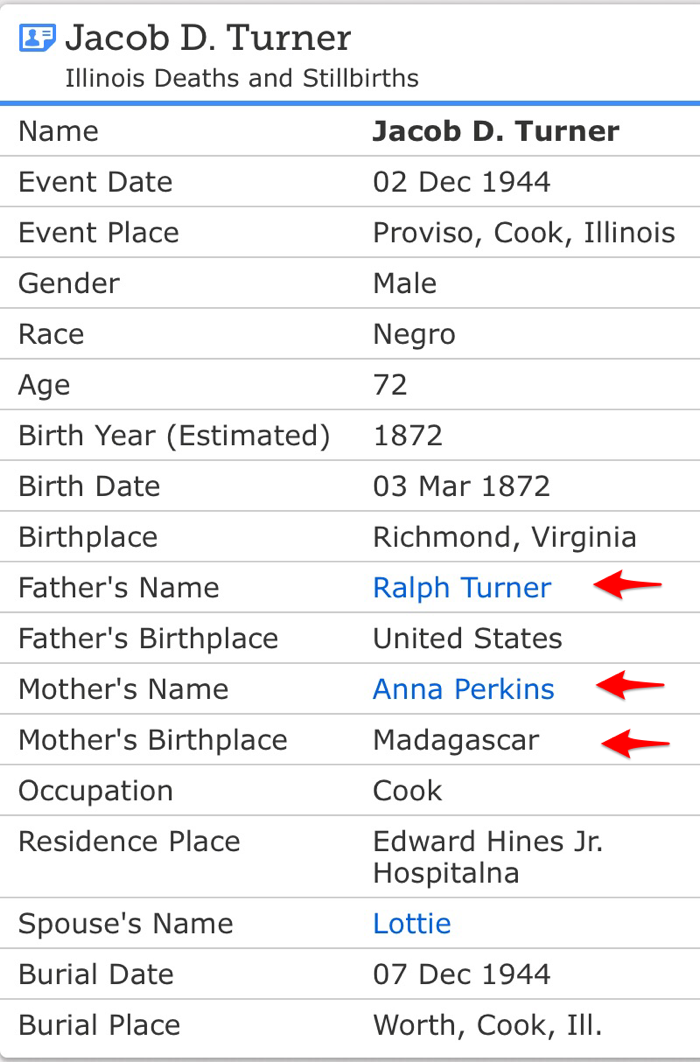Select the Birth Date value 03 Mar 1872

click(x=461, y=486)
